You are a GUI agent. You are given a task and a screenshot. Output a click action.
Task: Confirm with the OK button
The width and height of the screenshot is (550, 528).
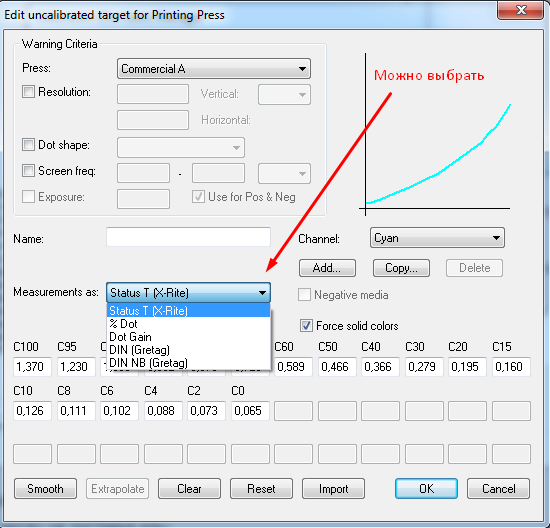point(427,488)
